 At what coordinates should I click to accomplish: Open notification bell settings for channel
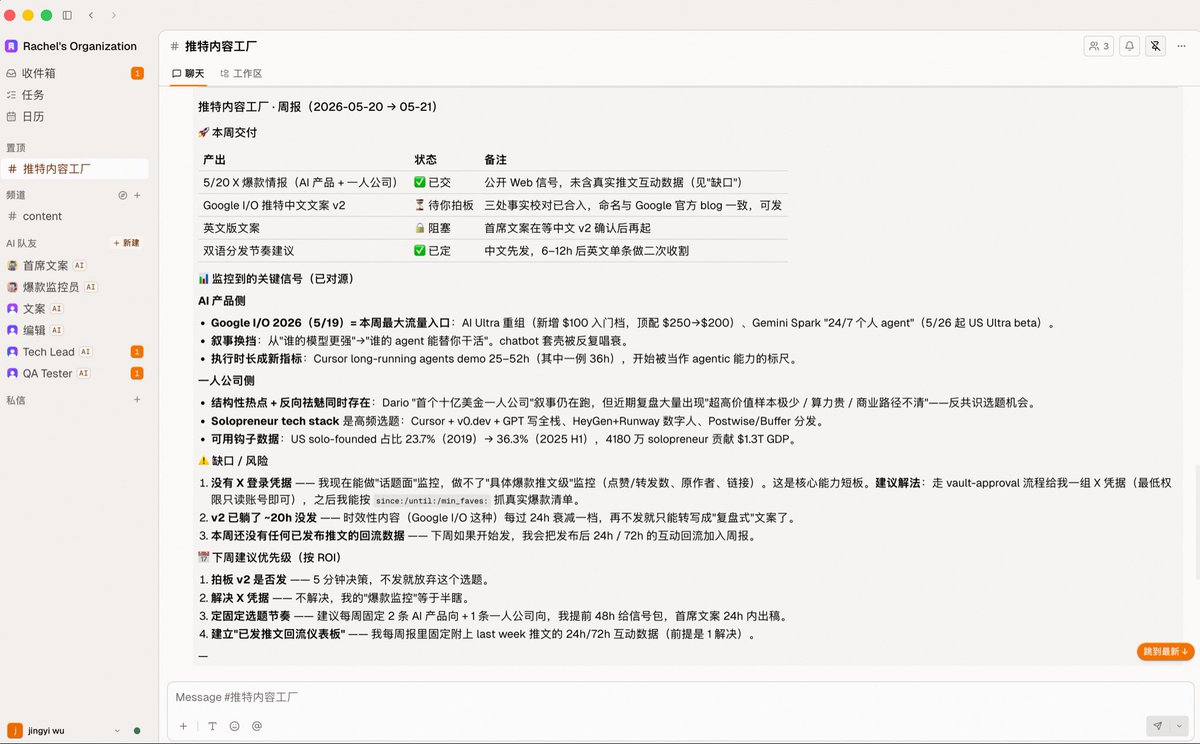tap(1130, 46)
